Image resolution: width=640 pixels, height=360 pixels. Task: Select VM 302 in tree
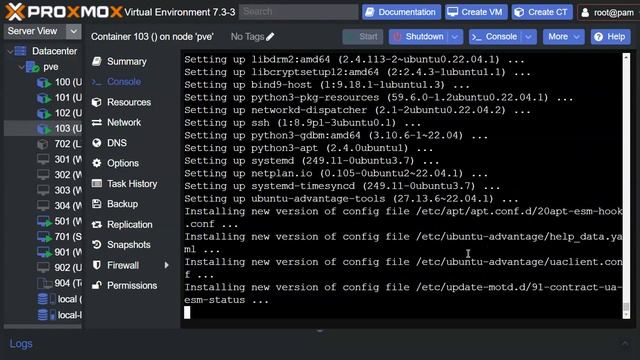43,175
